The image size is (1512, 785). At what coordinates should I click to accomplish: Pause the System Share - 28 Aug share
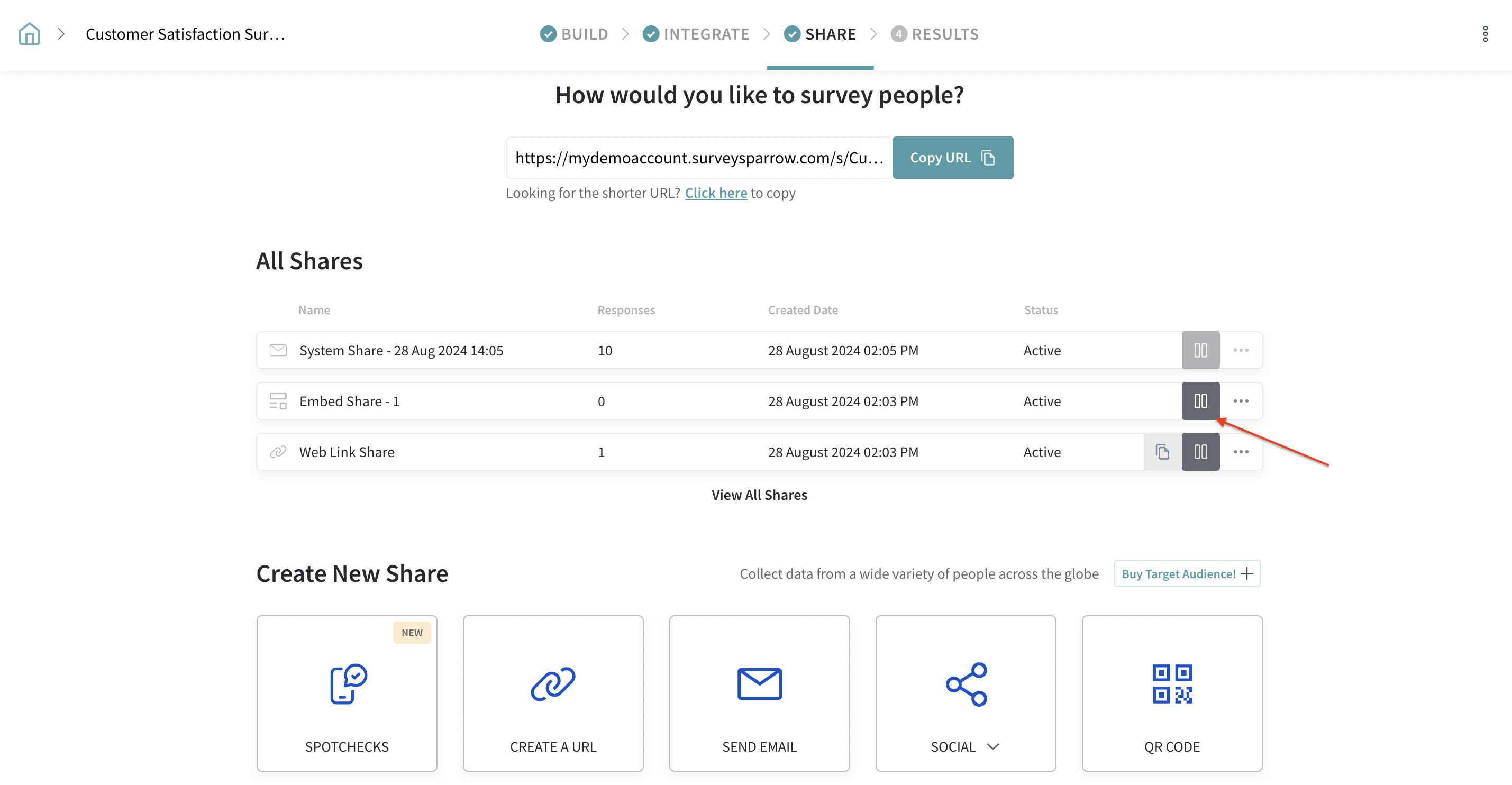tap(1200, 350)
